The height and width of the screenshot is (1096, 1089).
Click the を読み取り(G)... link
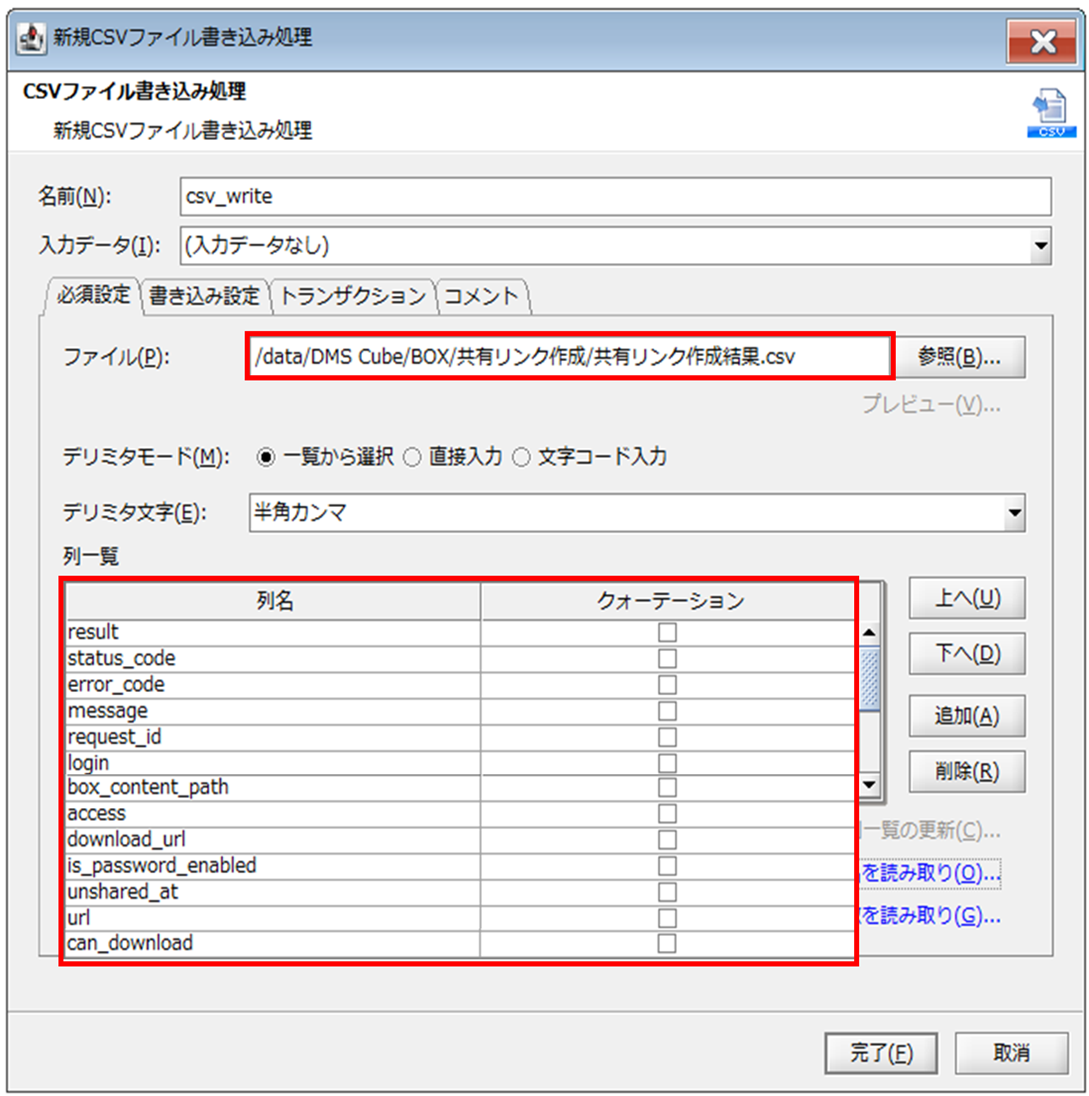click(x=930, y=916)
